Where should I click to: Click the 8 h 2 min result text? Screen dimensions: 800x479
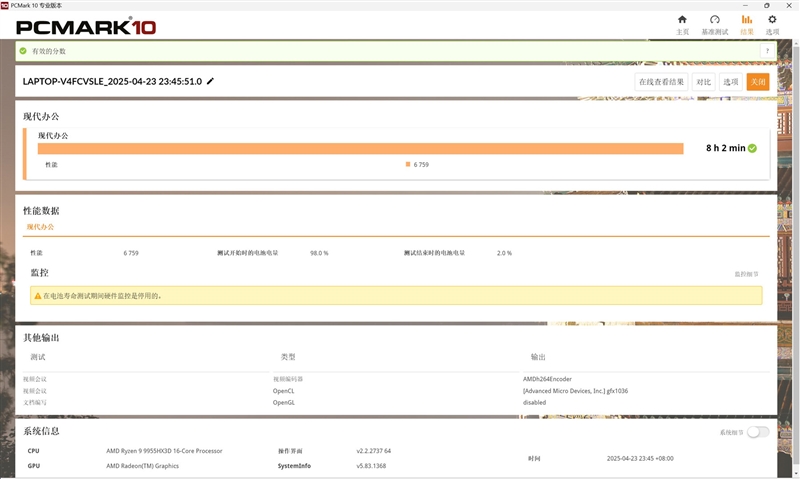(726, 148)
